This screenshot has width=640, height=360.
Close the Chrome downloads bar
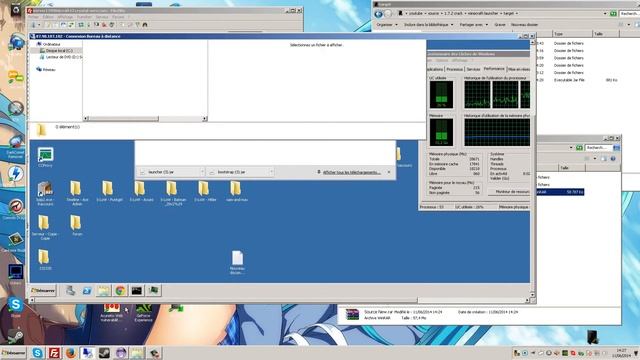click(x=389, y=172)
